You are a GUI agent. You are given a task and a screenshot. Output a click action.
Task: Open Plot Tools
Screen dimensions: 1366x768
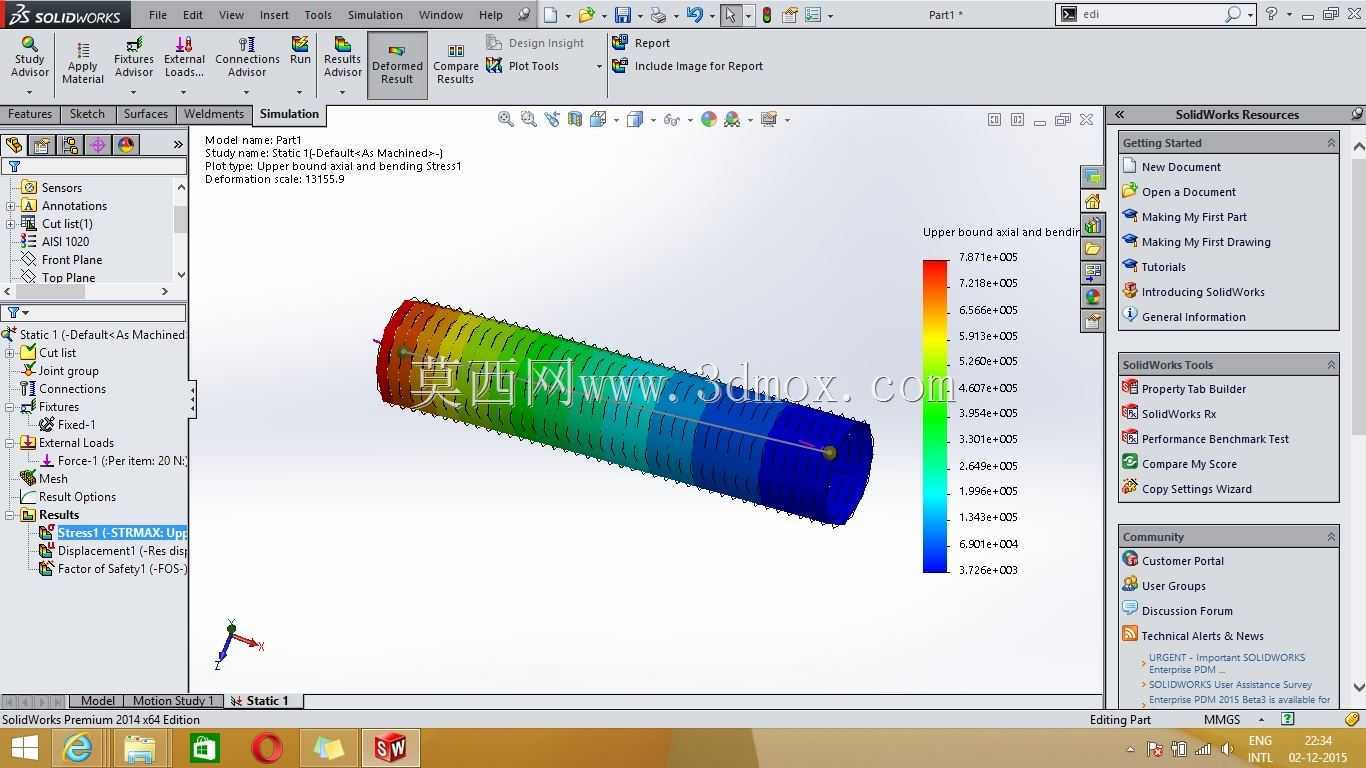coord(523,66)
